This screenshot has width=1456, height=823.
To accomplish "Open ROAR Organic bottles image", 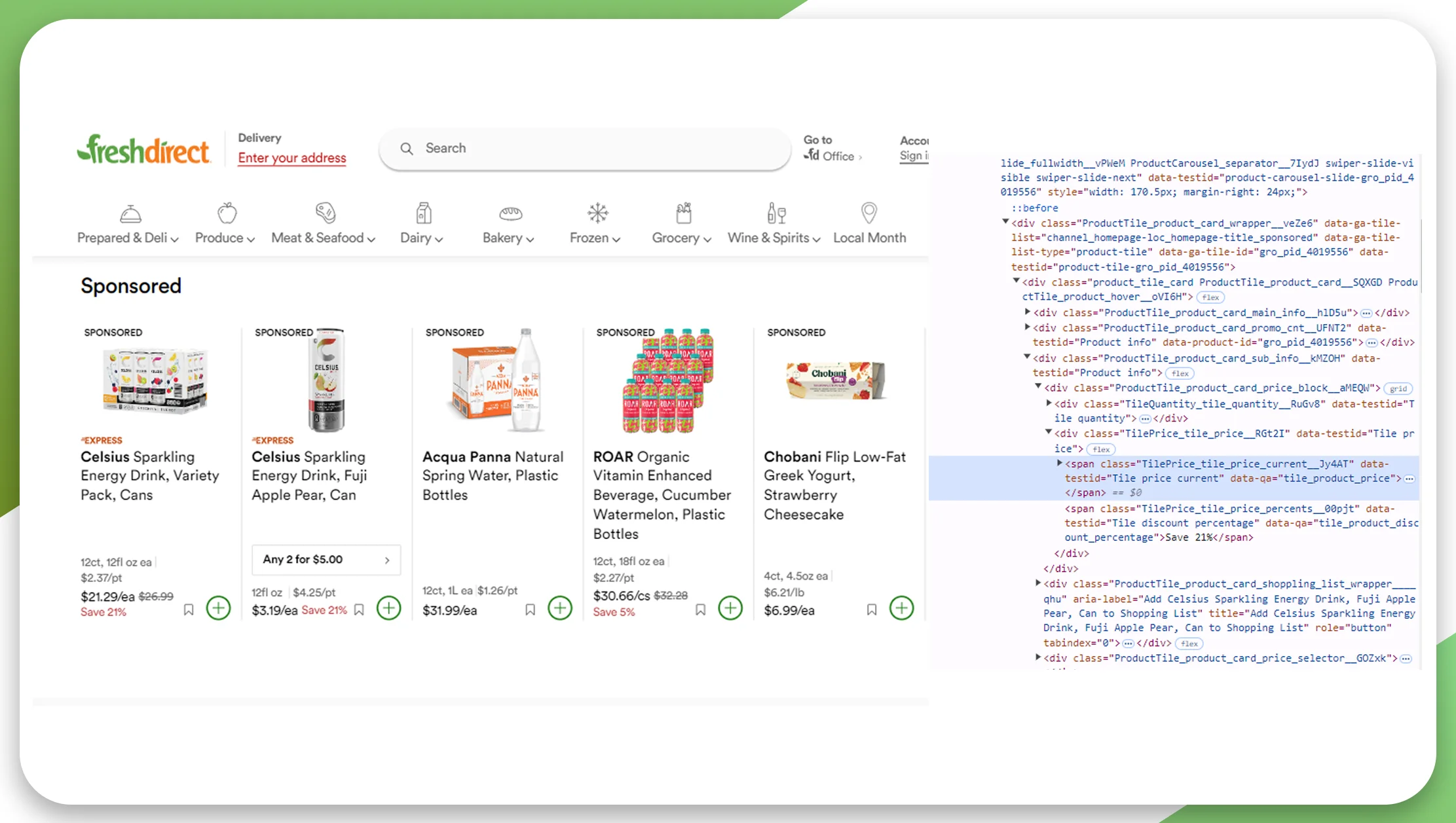I will (x=667, y=380).
